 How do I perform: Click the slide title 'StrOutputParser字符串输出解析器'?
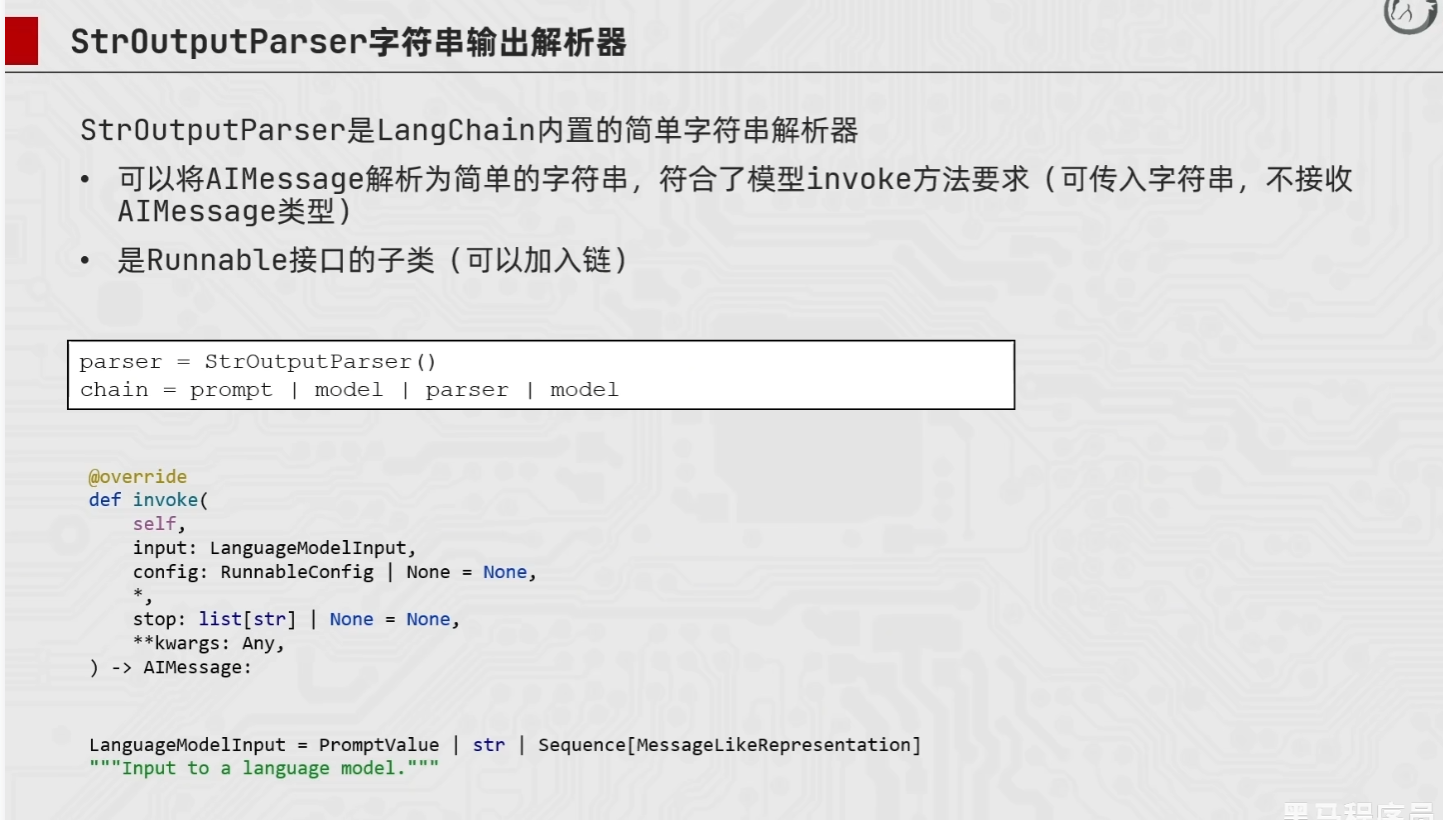tap(348, 44)
